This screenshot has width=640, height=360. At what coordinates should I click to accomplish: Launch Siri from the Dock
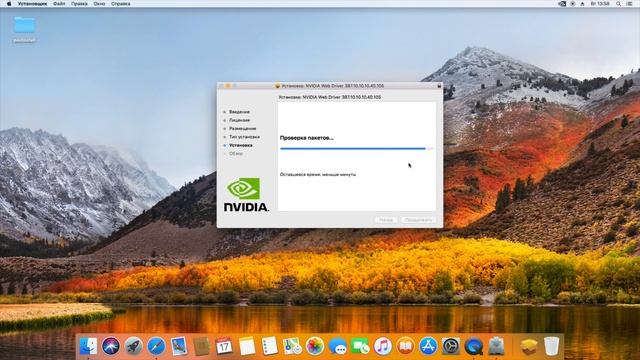pyautogui.click(x=111, y=346)
